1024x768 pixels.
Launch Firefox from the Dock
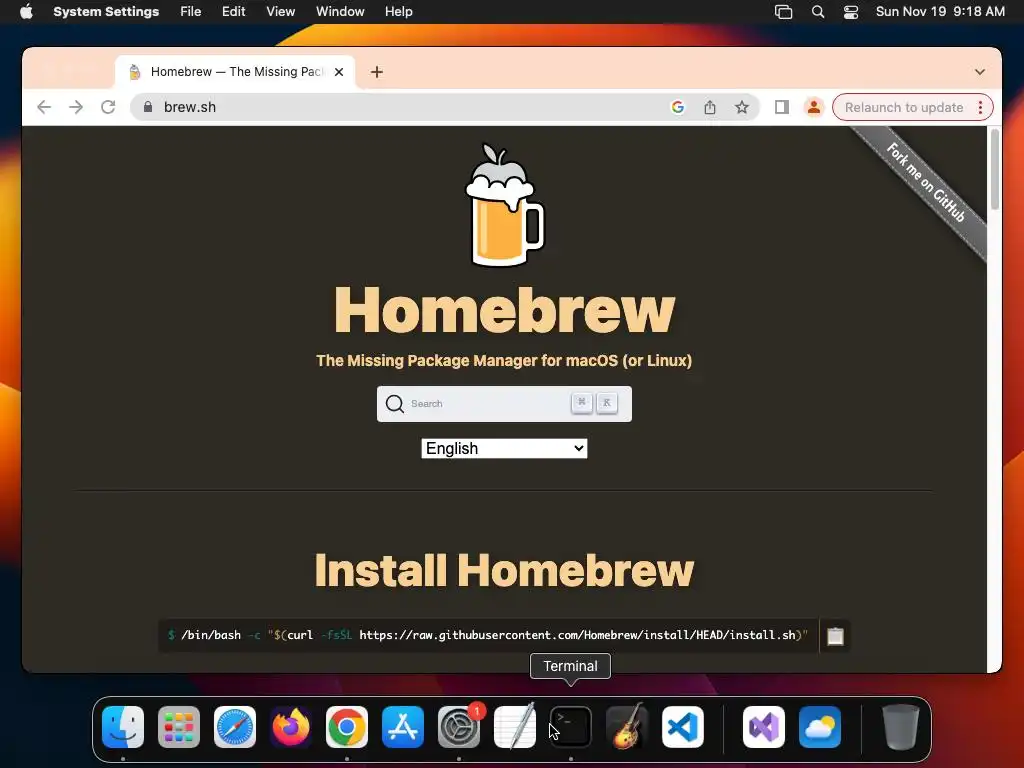click(291, 727)
